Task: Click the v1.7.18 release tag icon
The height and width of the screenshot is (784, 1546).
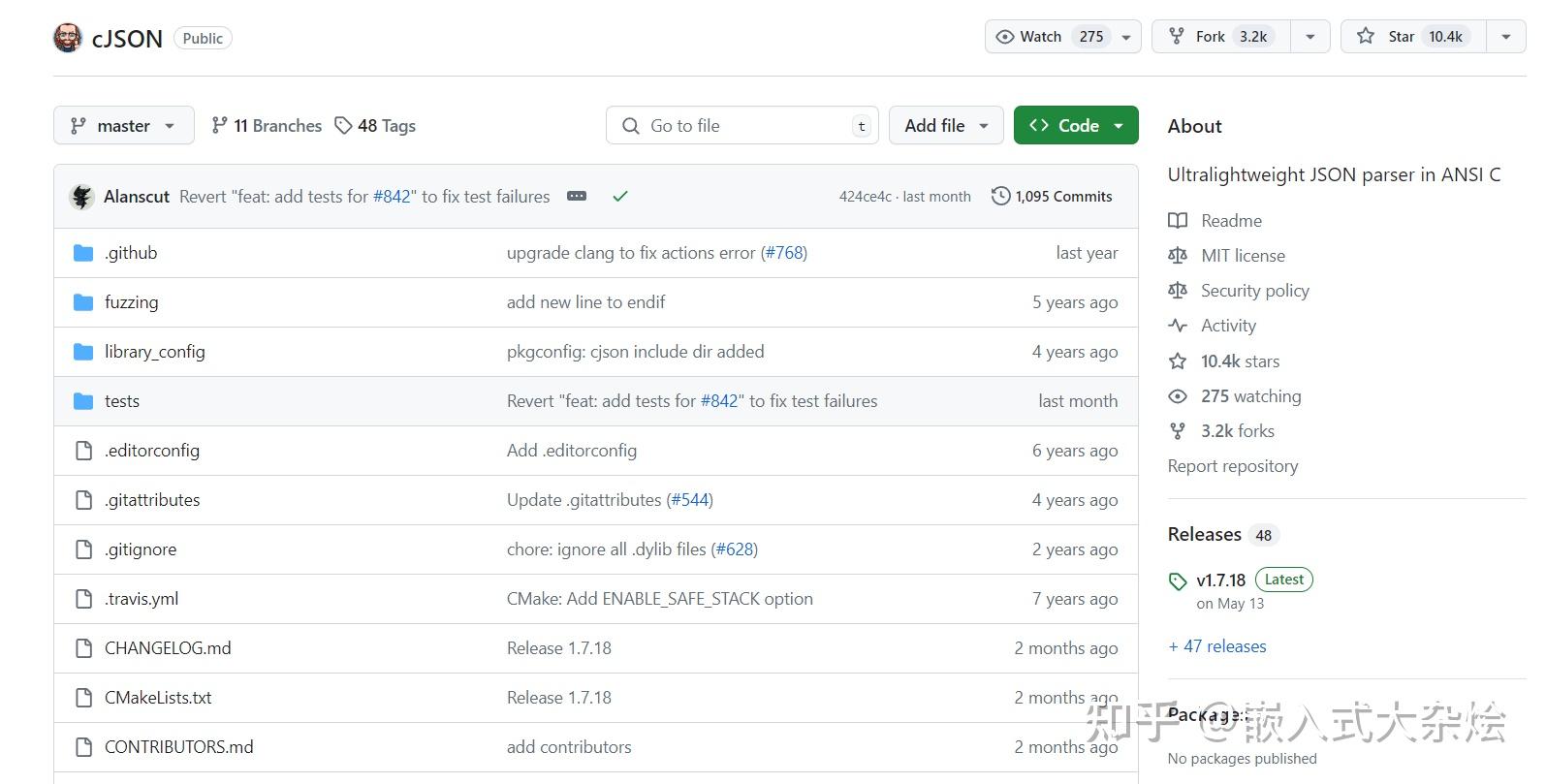Action: point(1178,581)
